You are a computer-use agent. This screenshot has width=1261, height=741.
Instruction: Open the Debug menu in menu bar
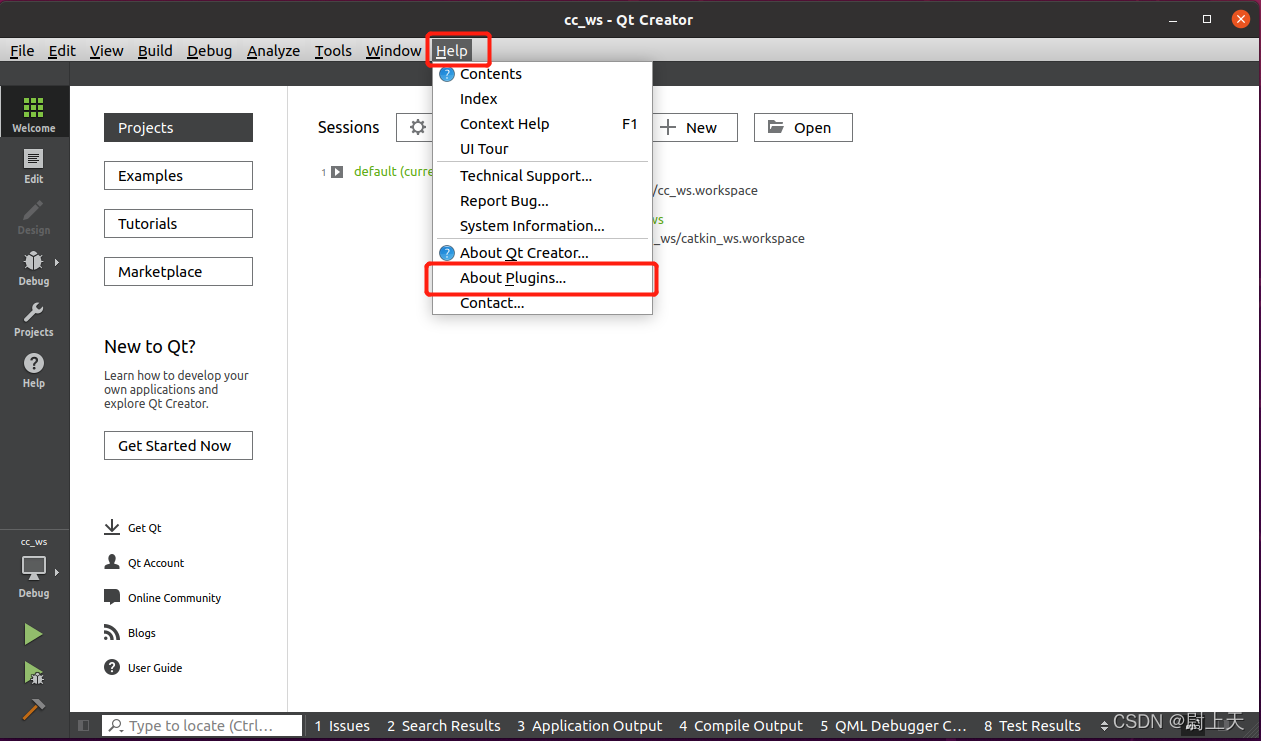click(x=209, y=50)
